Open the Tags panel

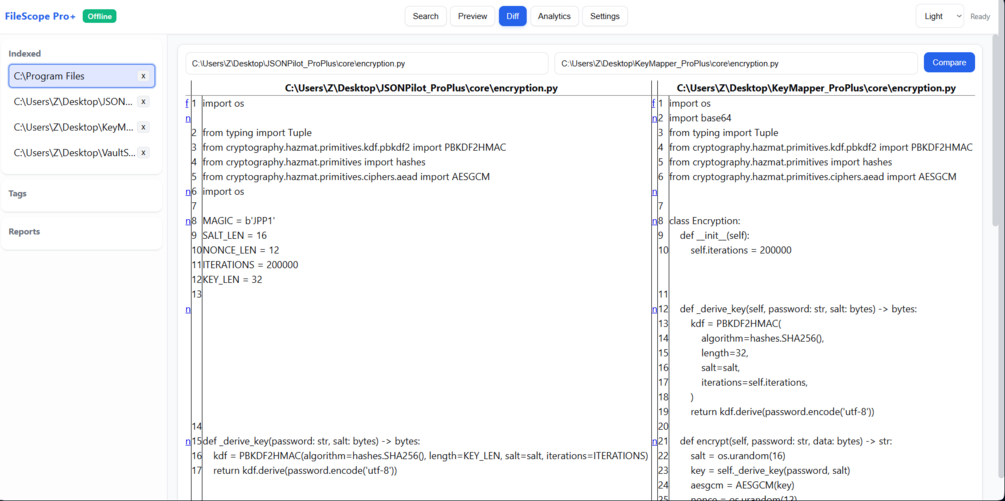81,193
